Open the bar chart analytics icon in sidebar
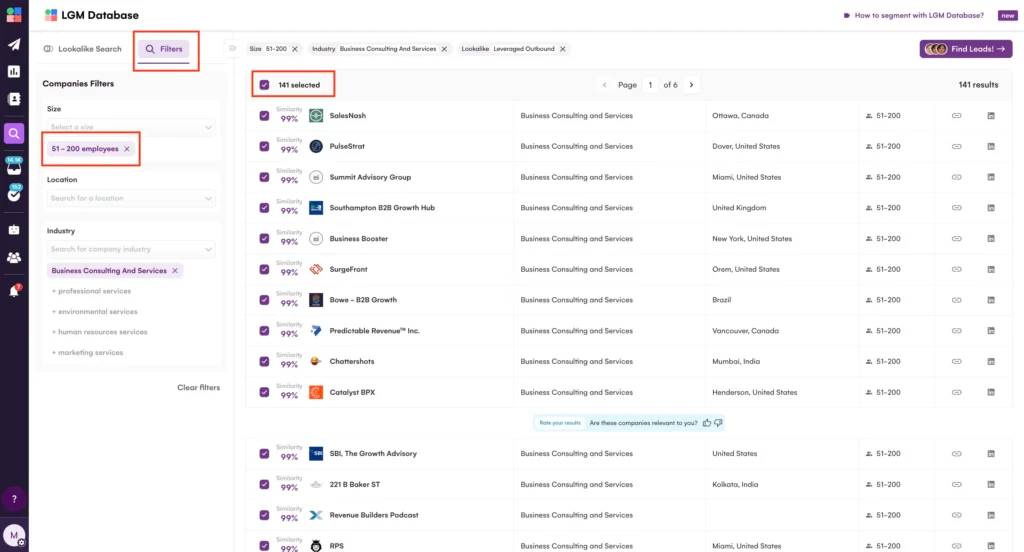This screenshot has height=552, width=1024. [x=14, y=72]
